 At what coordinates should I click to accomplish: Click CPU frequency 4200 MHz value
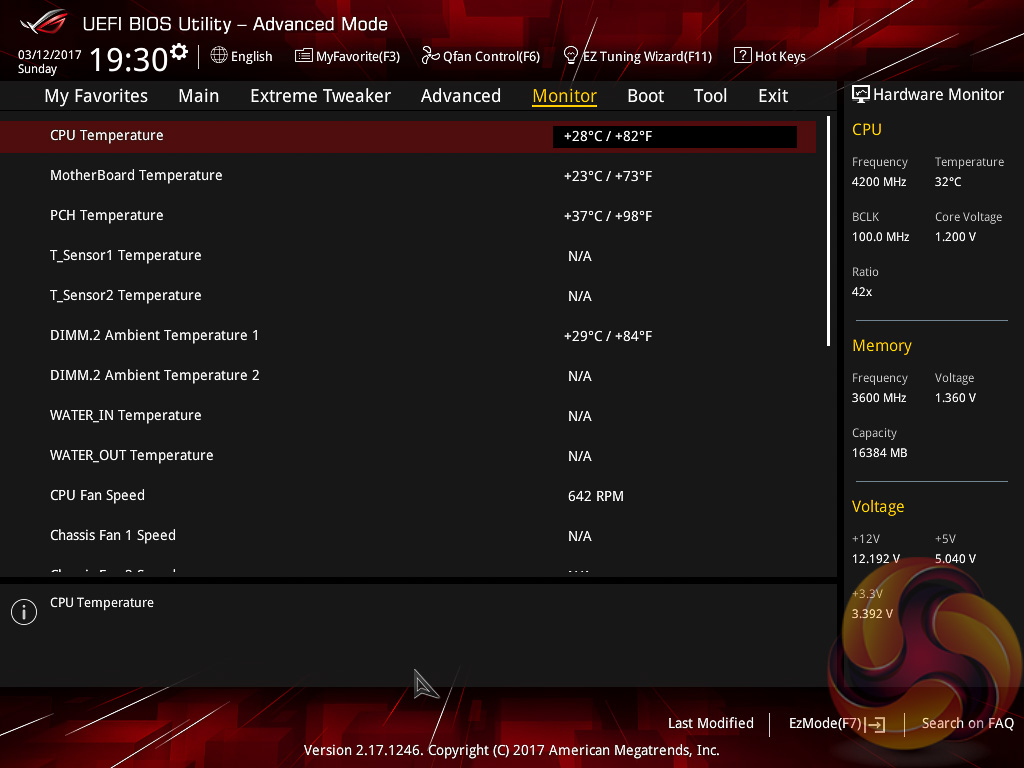click(x=879, y=182)
